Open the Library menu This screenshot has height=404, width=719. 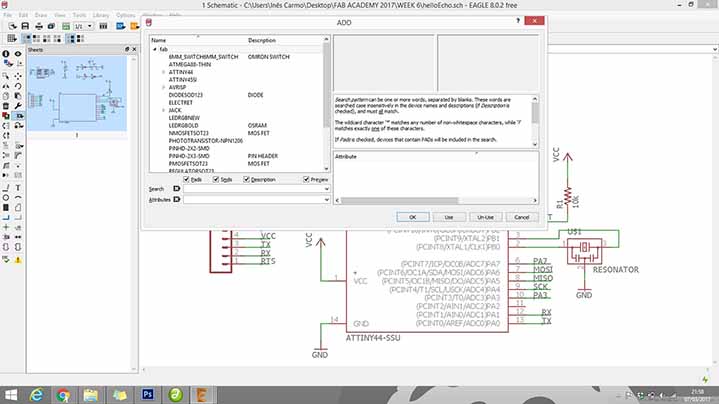(101, 15)
